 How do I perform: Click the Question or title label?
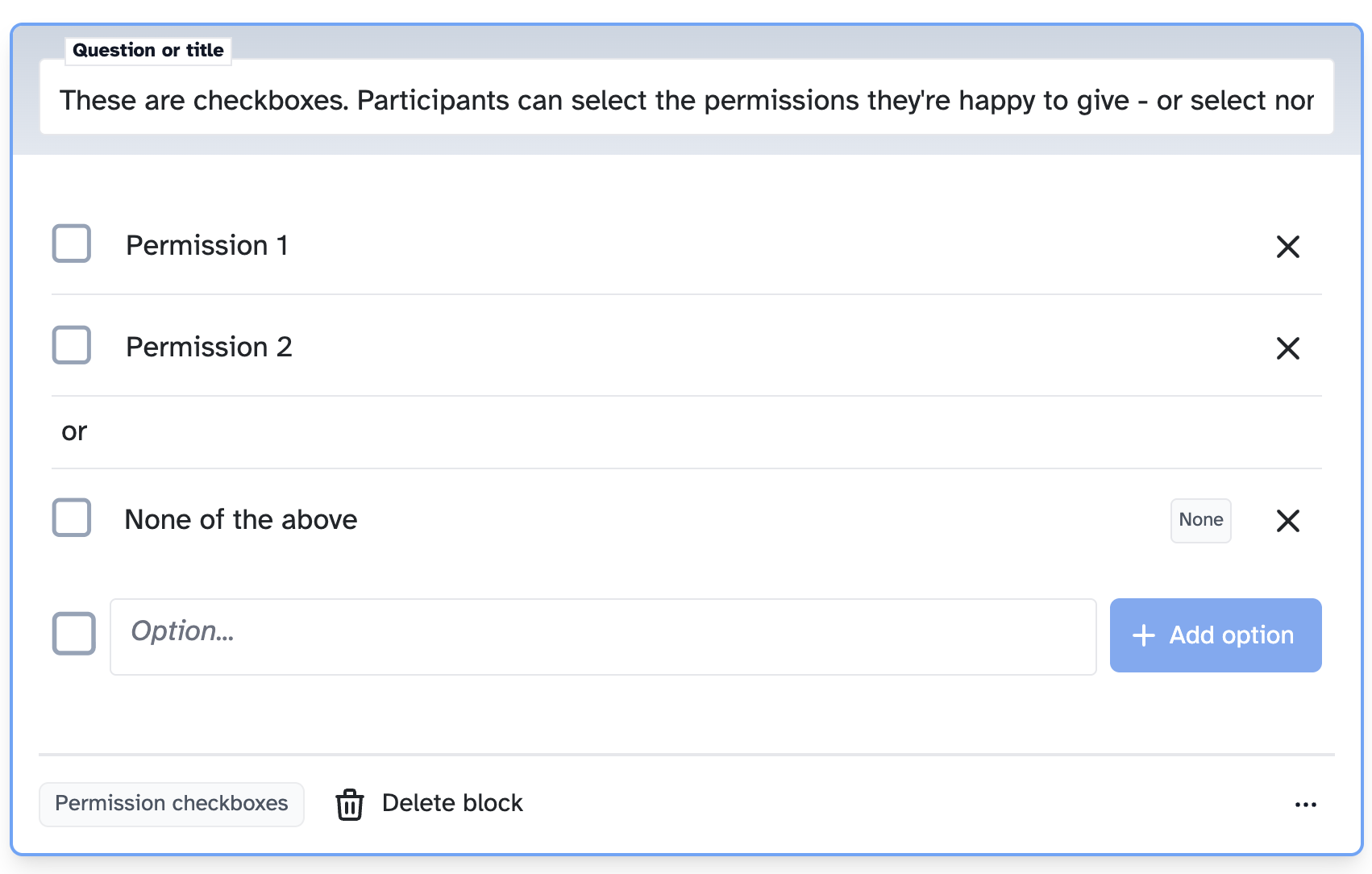click(148, 49)
